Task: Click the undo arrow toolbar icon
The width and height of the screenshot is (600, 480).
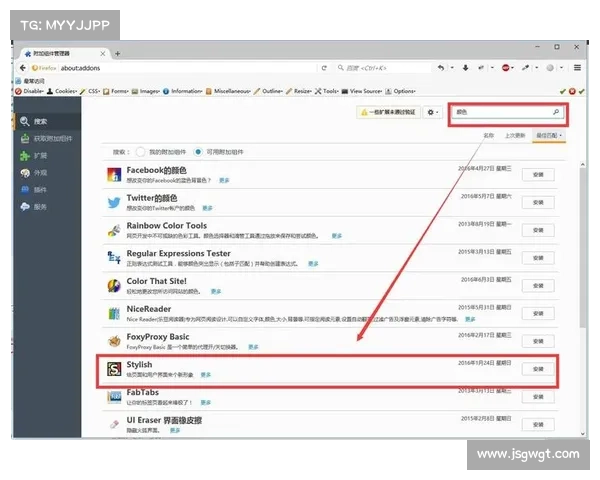Action: 441,68
